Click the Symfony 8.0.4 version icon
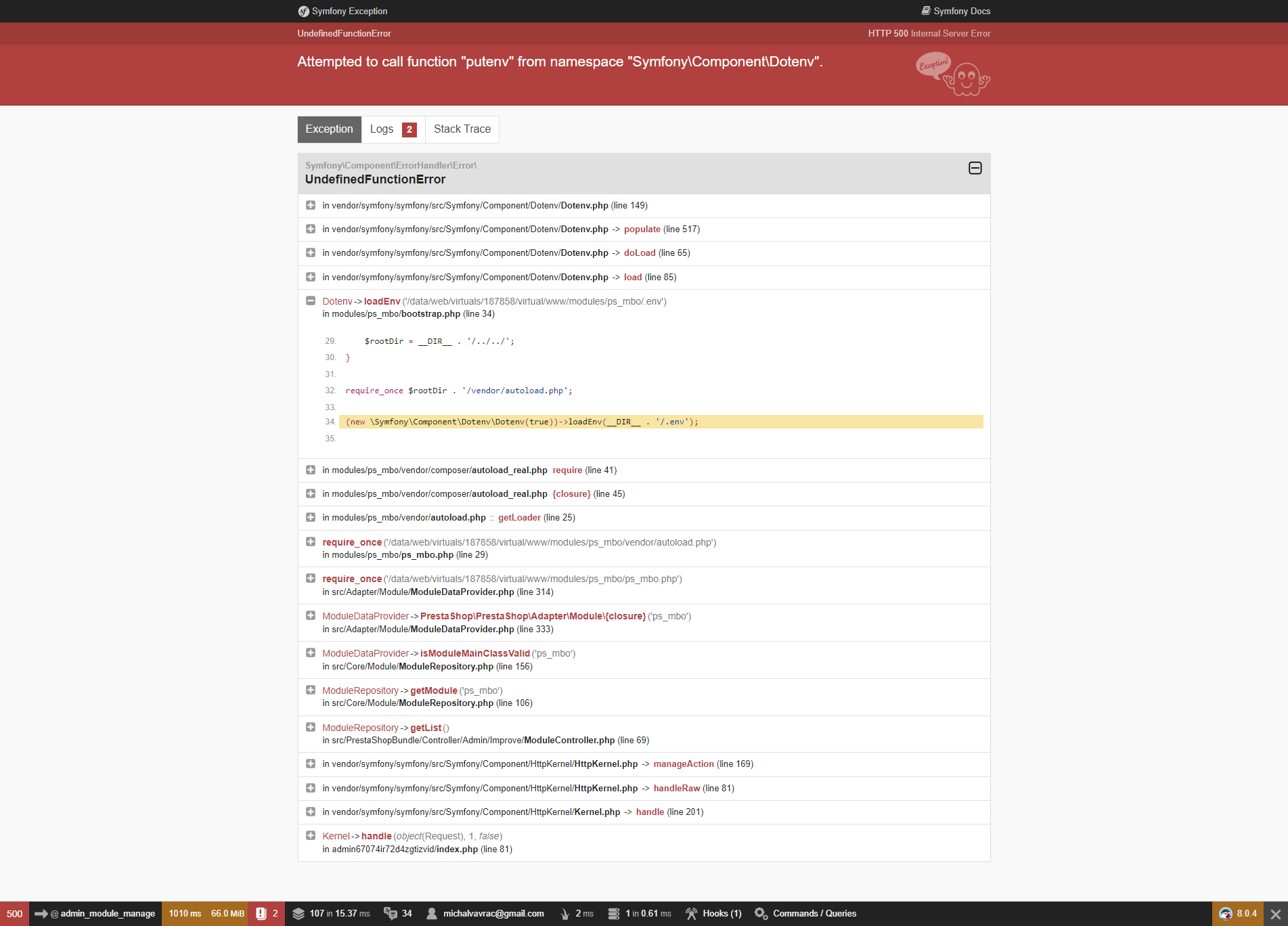This screenshot has height=926, width=1288. coord(1226,914)
